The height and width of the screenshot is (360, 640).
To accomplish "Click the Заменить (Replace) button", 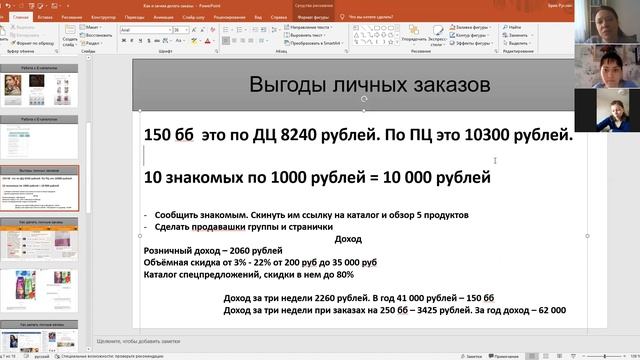I will (517, 35).
